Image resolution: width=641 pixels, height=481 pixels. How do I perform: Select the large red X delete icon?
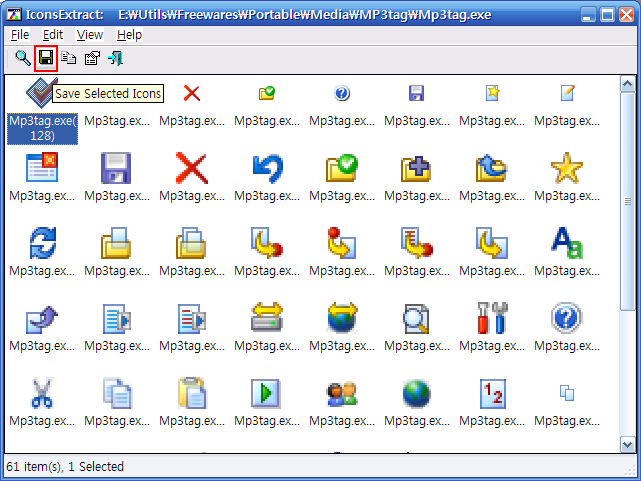[192, 168]
